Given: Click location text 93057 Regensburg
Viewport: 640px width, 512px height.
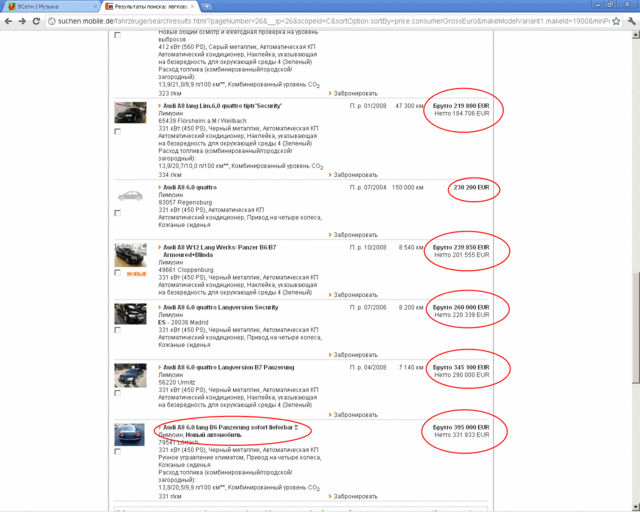Looking at the screenshot, I should (185, 203).
